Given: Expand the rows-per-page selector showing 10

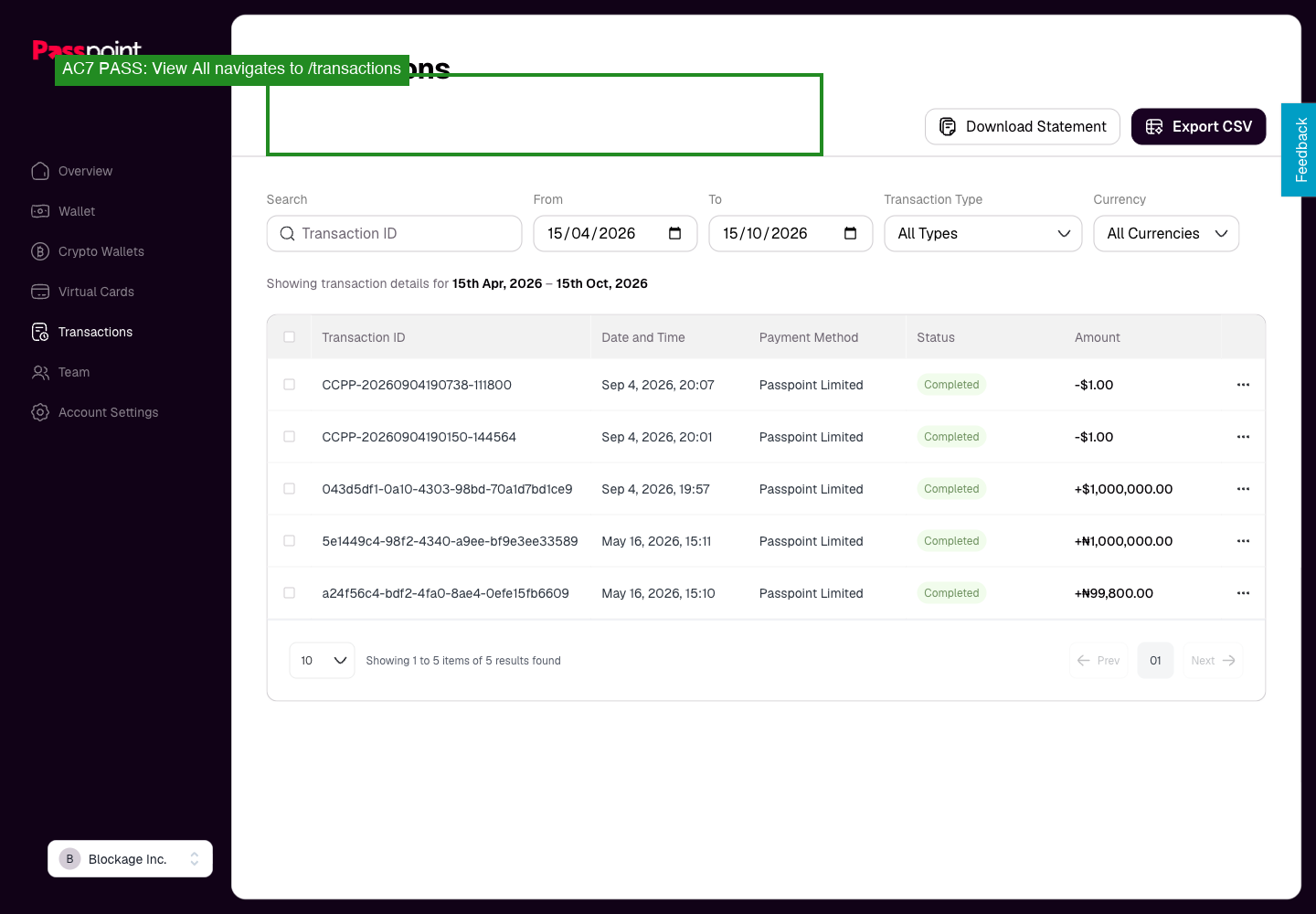Looking at the screenshot, I should point(322,660).
